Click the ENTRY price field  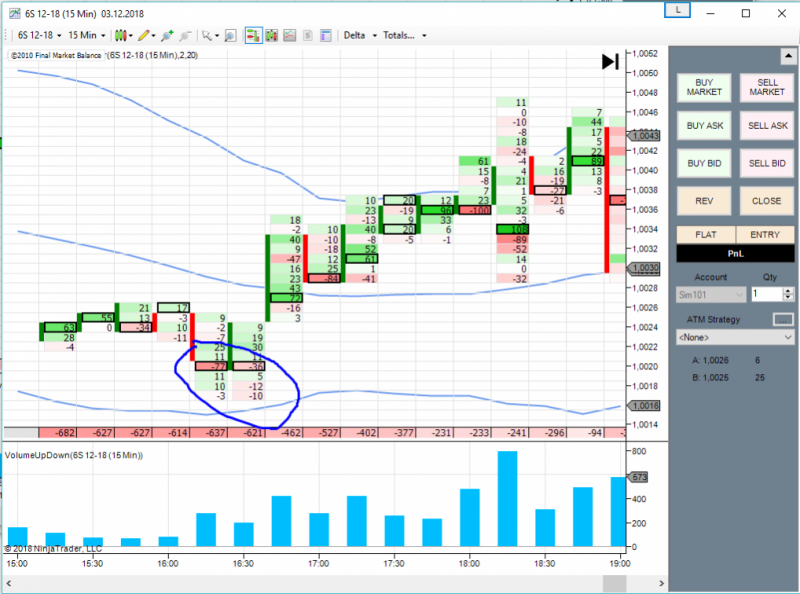point(765,235)
